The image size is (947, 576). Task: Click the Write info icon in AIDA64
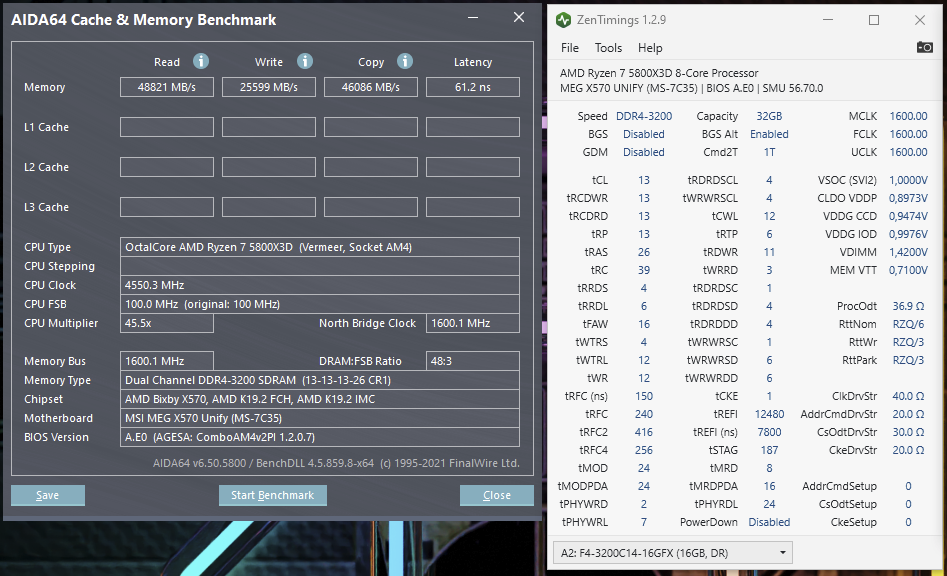(x=305, y=61)
